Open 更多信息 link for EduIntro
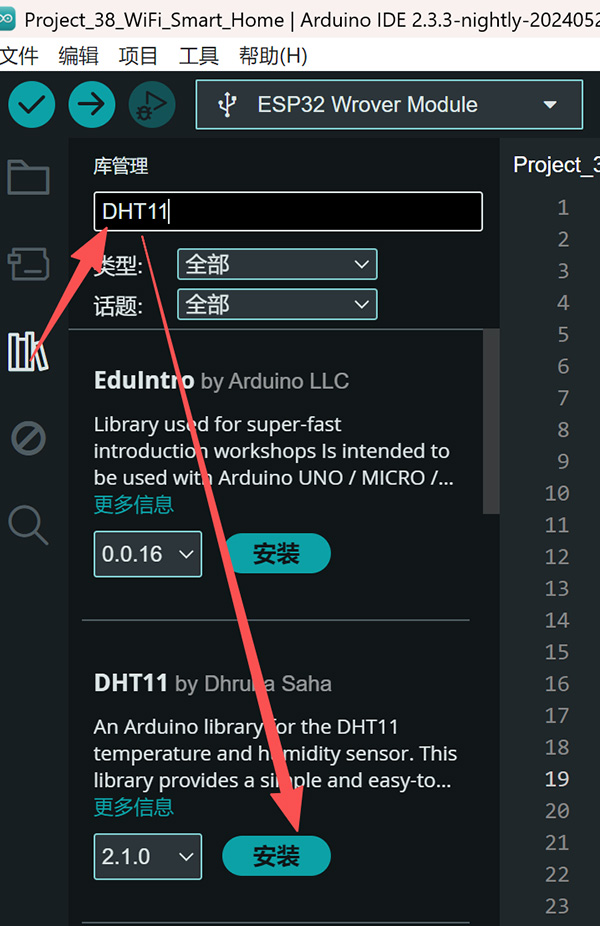 point(133,504)
